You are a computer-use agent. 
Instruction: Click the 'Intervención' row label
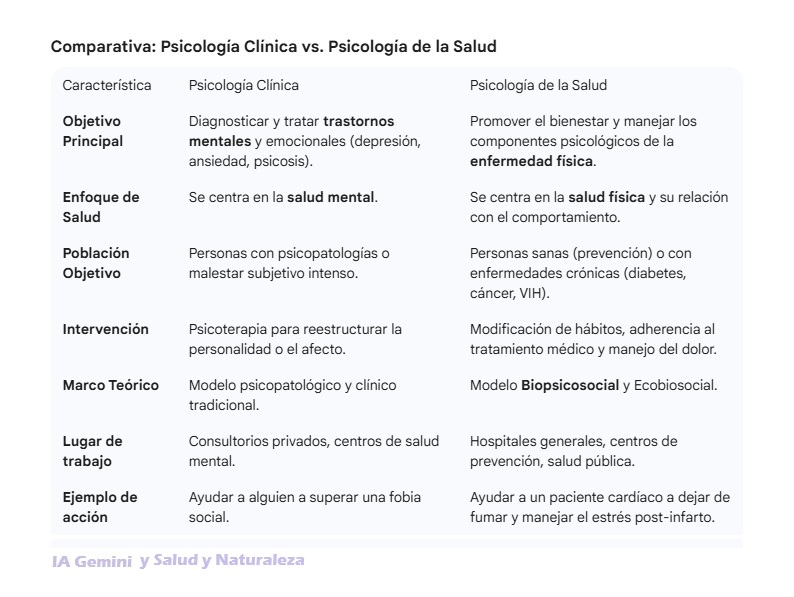coord(105,329)
